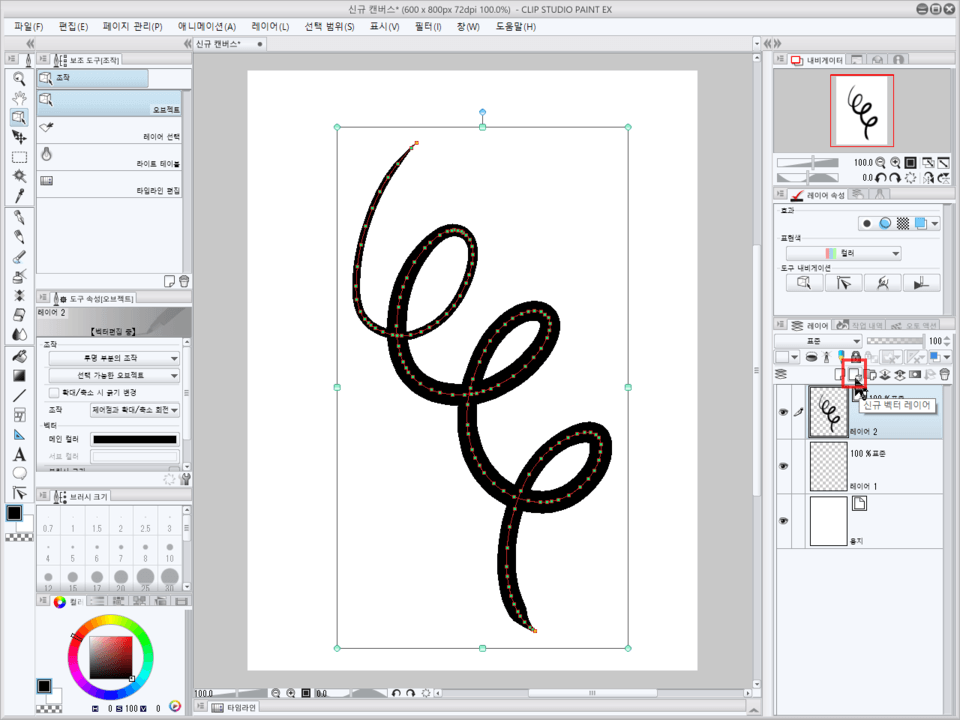Toggle border effect in layer property
The width and height of the screenshot is (960, 720).
pos(866,223)
